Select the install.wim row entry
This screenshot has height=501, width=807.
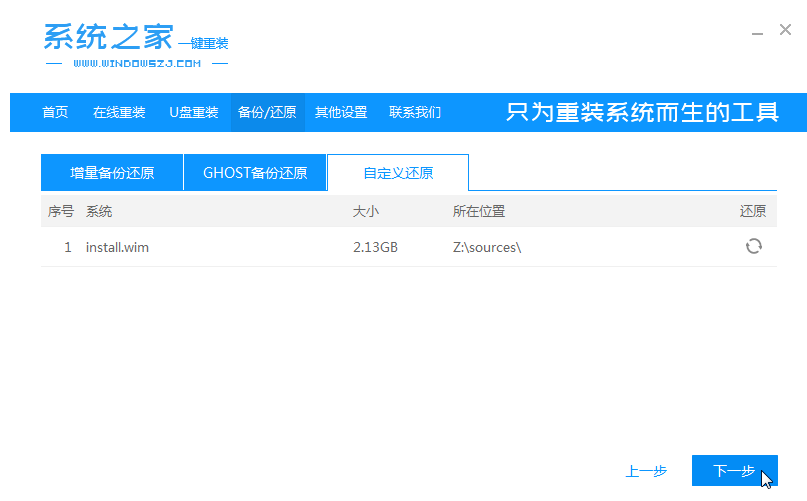(118, 247)
